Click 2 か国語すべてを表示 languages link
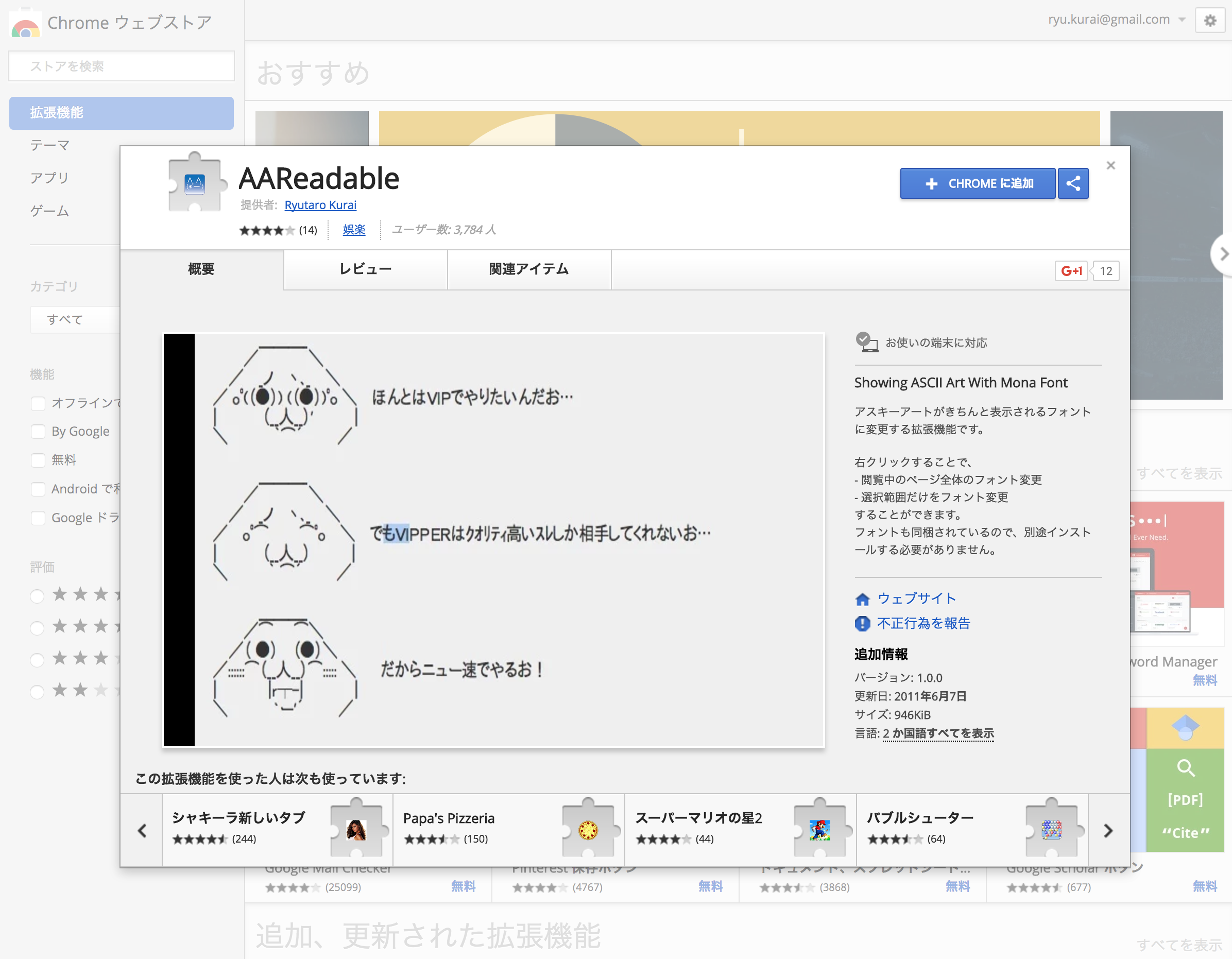Image resolution: width=1232 pixels, height=959 pixels. (x=938, y=733)
